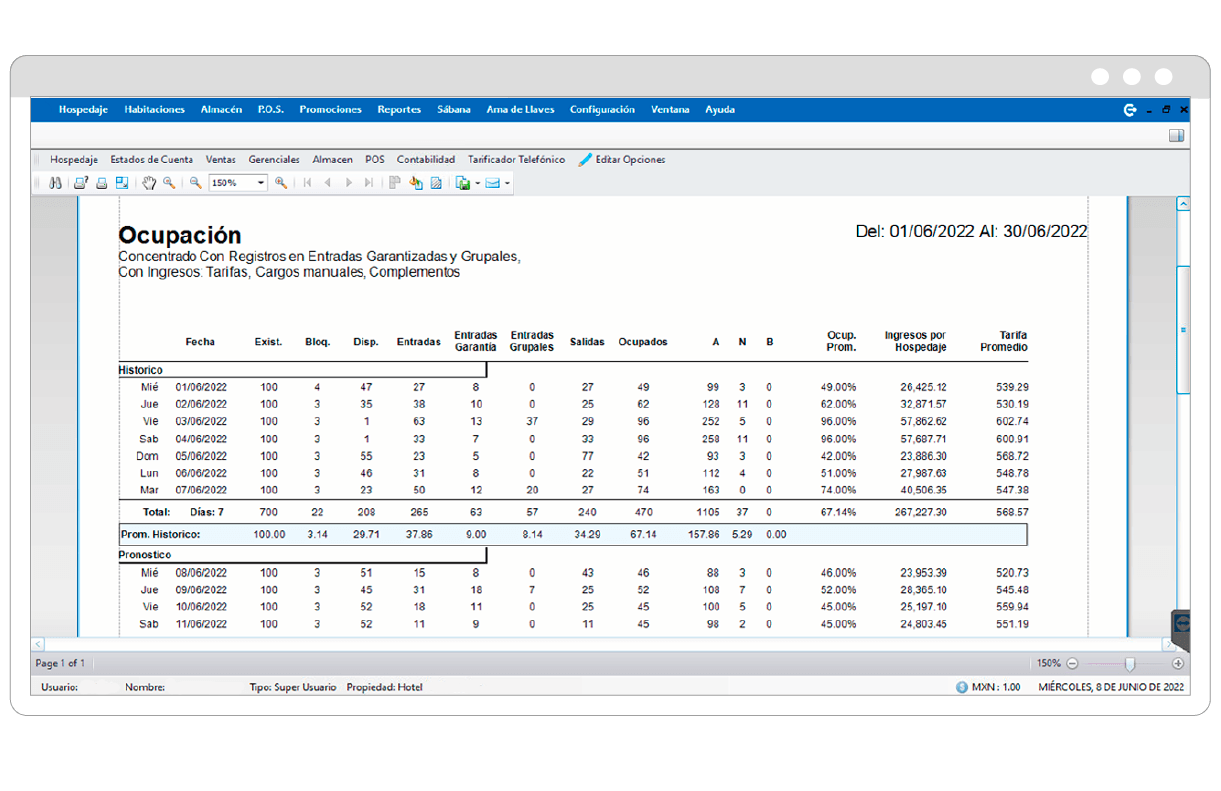Open the Configuración menu
This screenshot has height=791, width=1221.
pyautogui.click(x=602, y=110)
